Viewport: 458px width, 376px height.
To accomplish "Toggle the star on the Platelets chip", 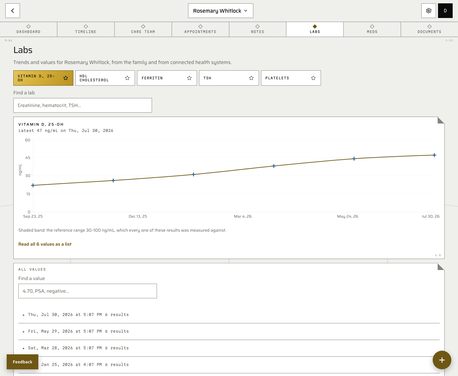I will [313, 78].
